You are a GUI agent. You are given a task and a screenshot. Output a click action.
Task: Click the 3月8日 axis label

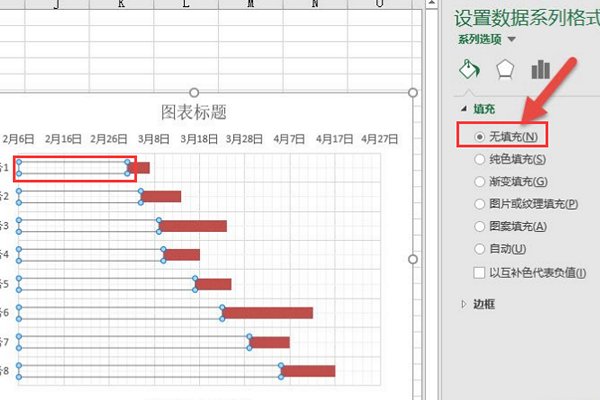154,139
